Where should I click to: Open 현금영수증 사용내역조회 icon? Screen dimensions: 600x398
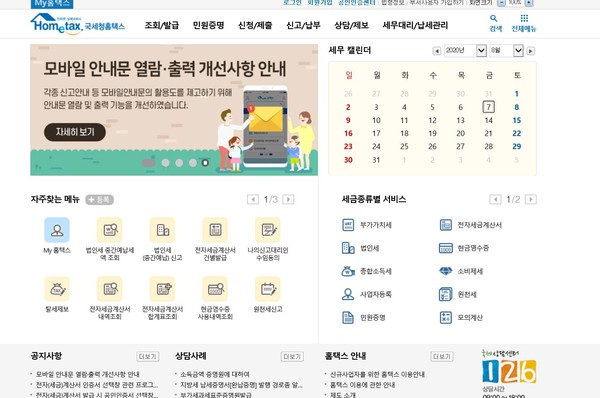click(x=215, y=289)
